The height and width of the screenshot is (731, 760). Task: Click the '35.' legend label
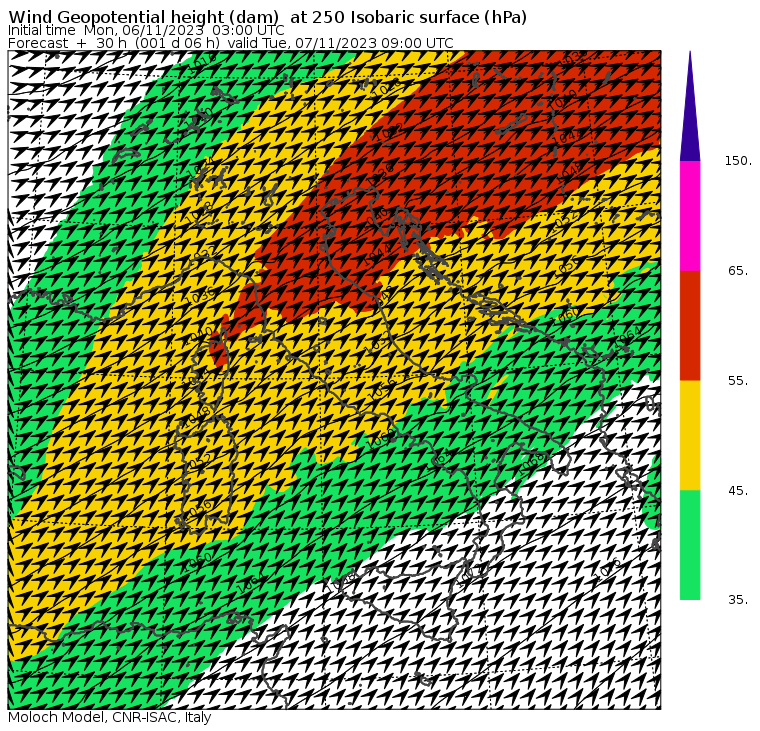coord(739,600)
